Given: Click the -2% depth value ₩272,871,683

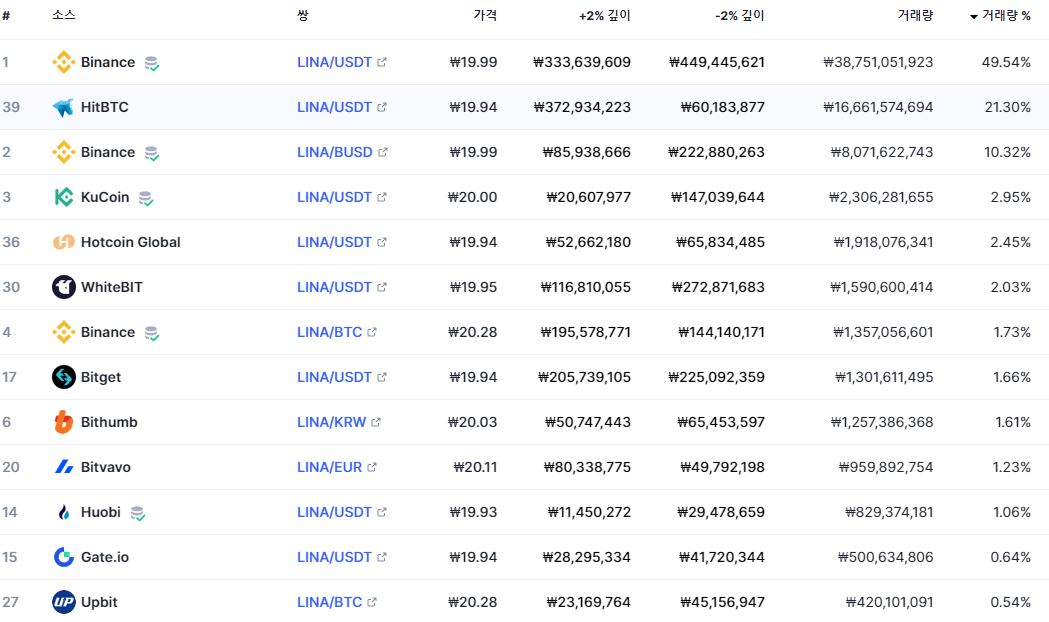Looking at the screenshot, I should pyautogui.click(x=719, y=287).
